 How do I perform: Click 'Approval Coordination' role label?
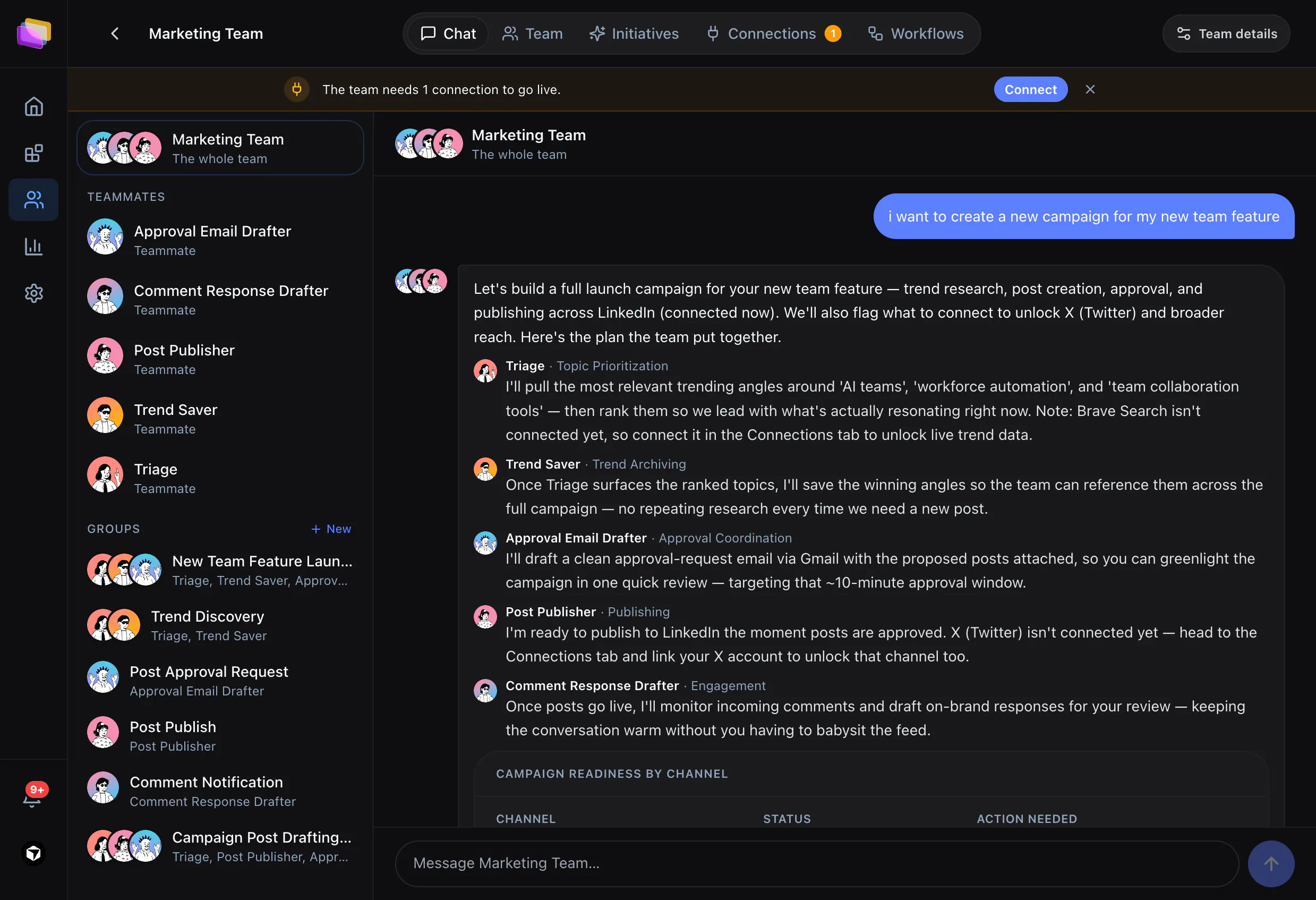725,538
